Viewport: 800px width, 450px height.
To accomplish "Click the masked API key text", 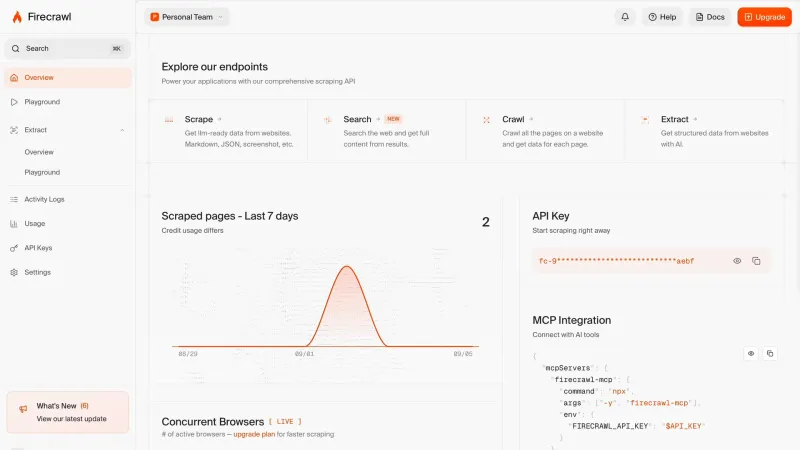I will tap(616, 261).
